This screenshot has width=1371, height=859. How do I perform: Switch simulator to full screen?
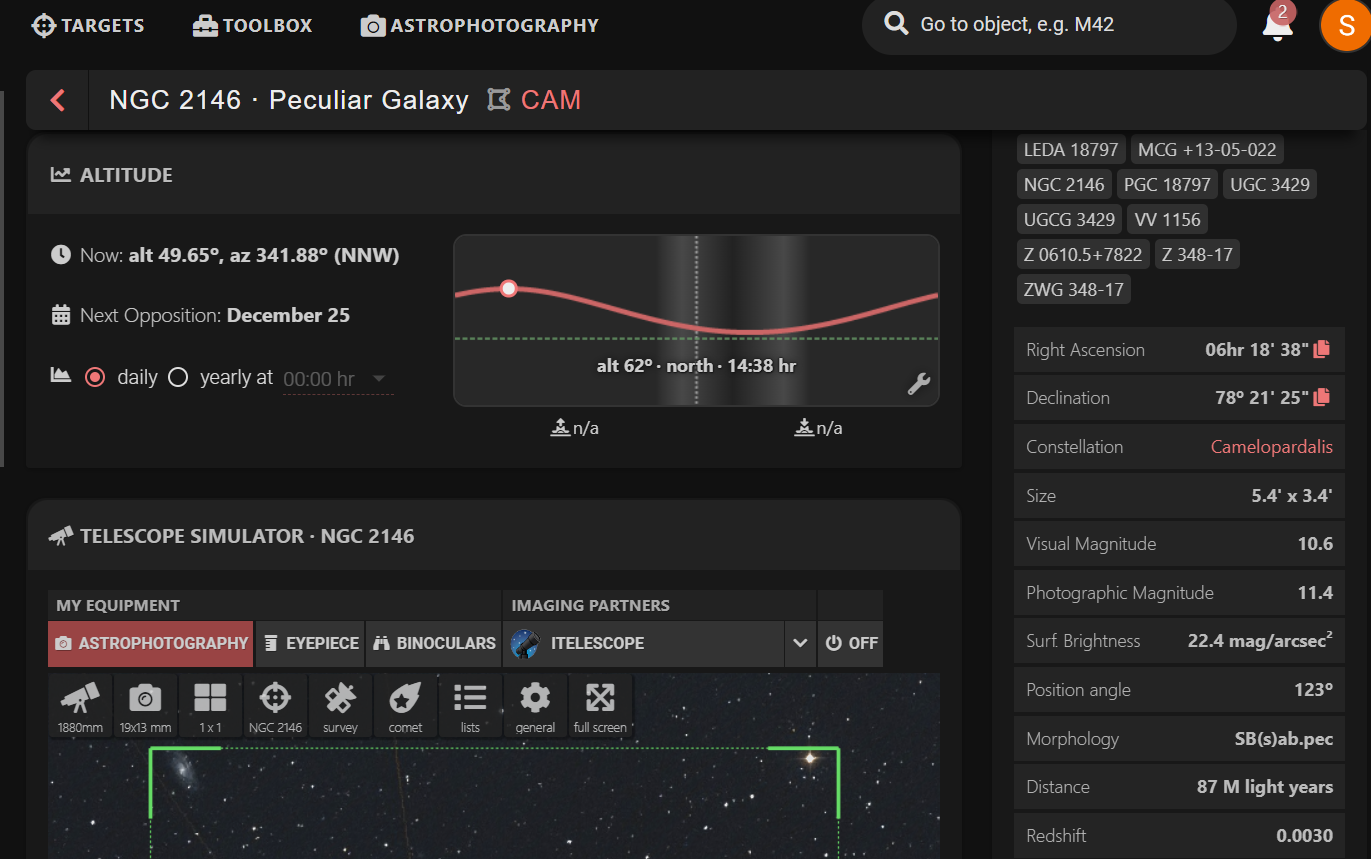(x=600, y=706)
